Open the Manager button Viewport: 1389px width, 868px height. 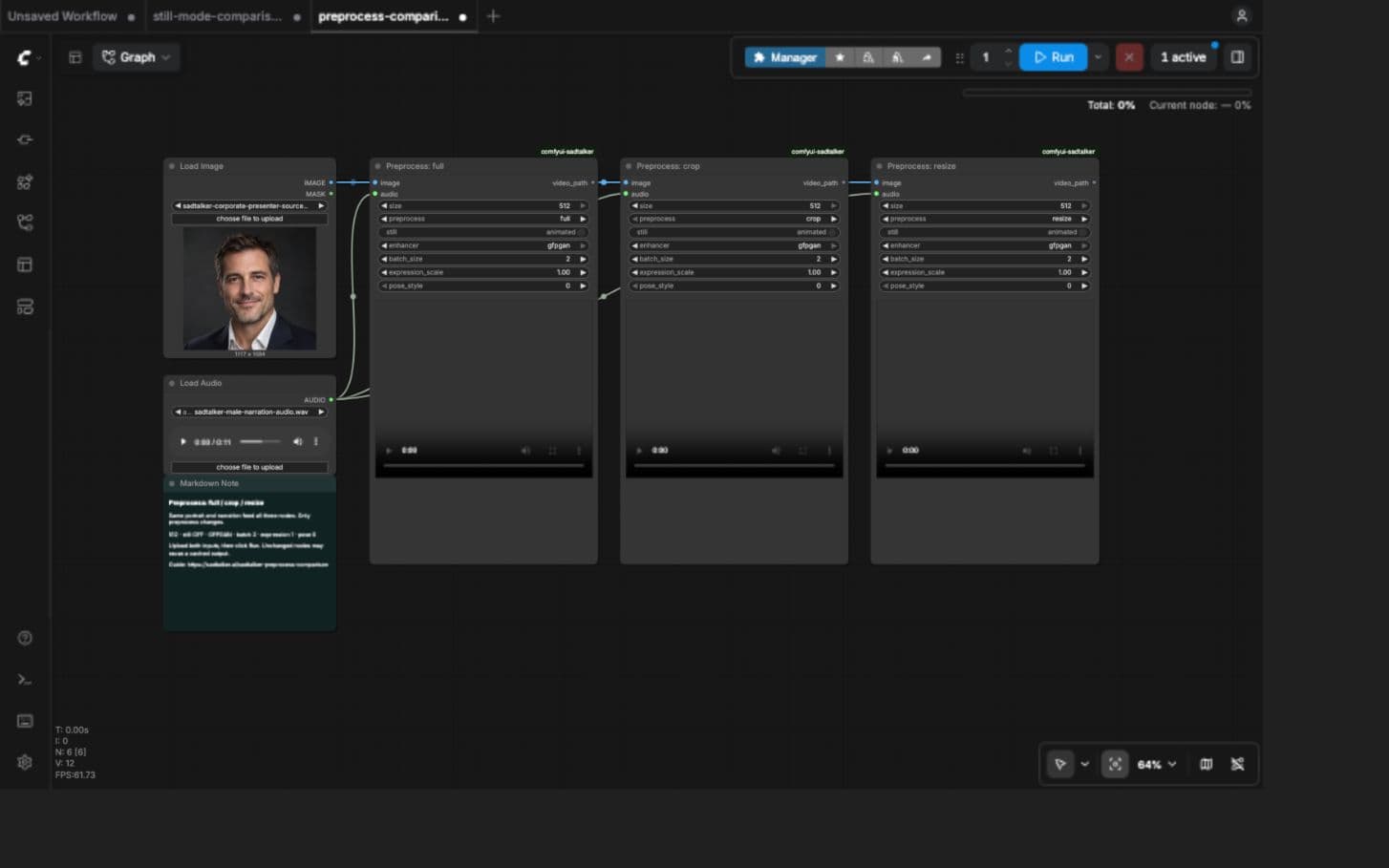point(784,57)
